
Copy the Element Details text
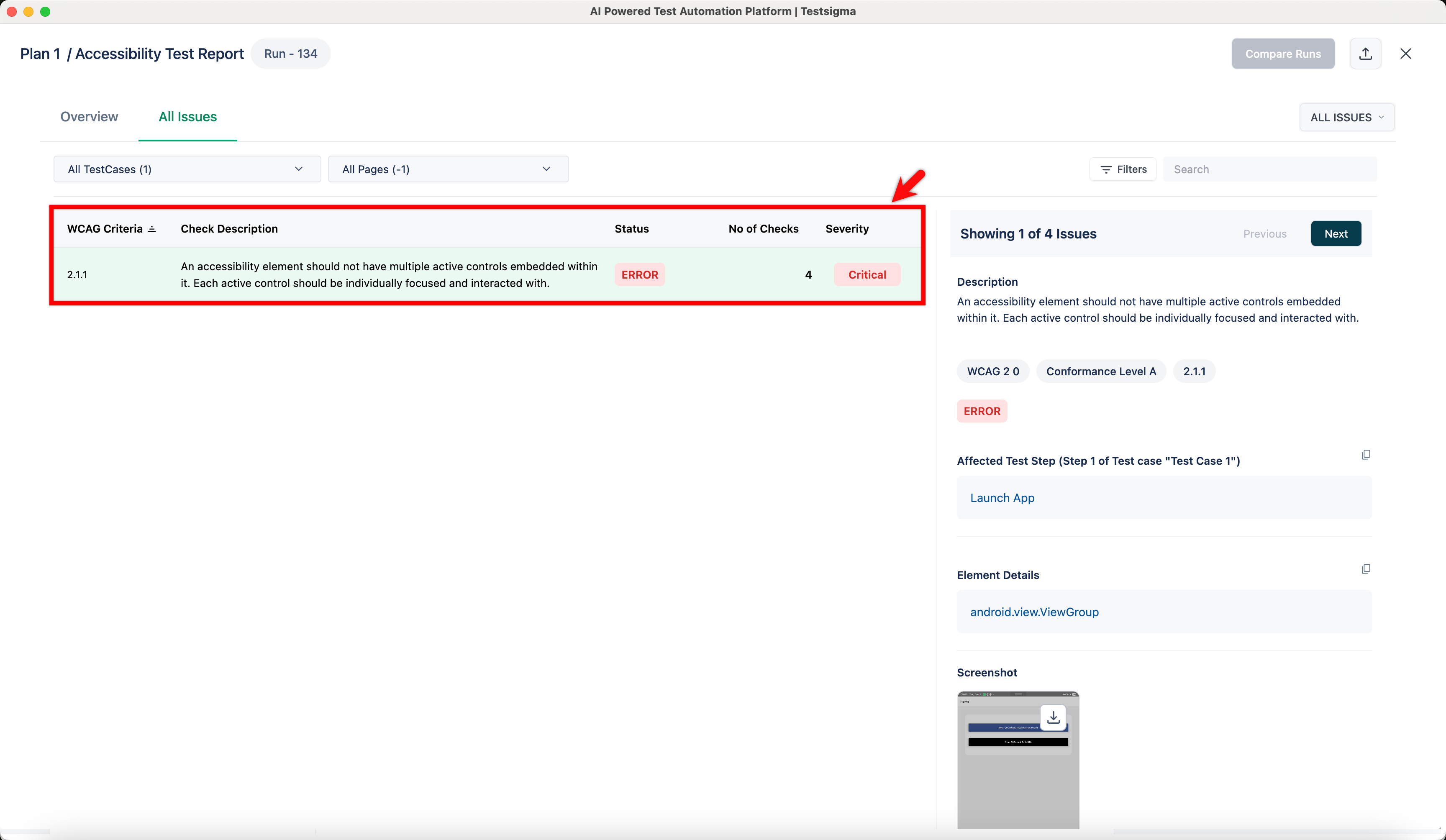coord(1366,569)
